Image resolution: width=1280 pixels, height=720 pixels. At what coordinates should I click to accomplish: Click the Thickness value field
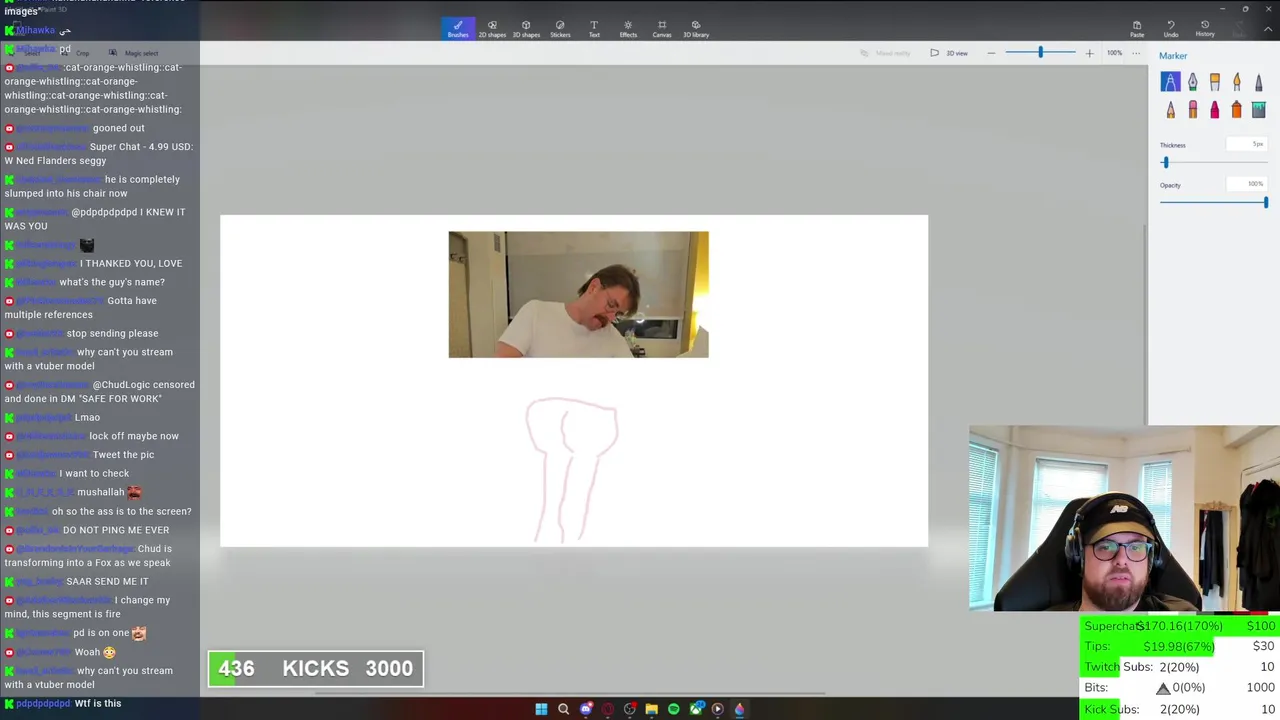tap(1247, 145)
